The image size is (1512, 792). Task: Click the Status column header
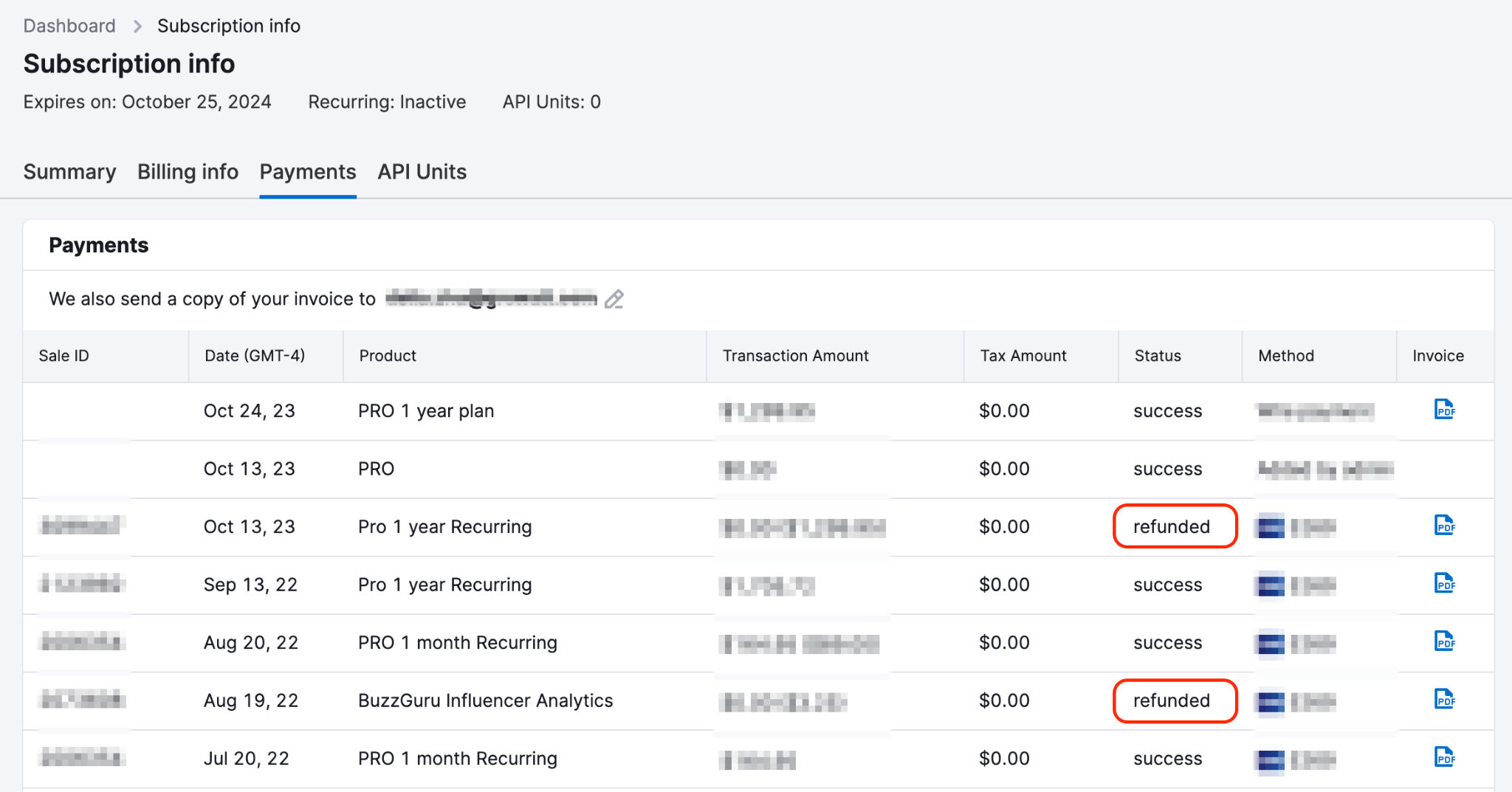[1158, 356]
